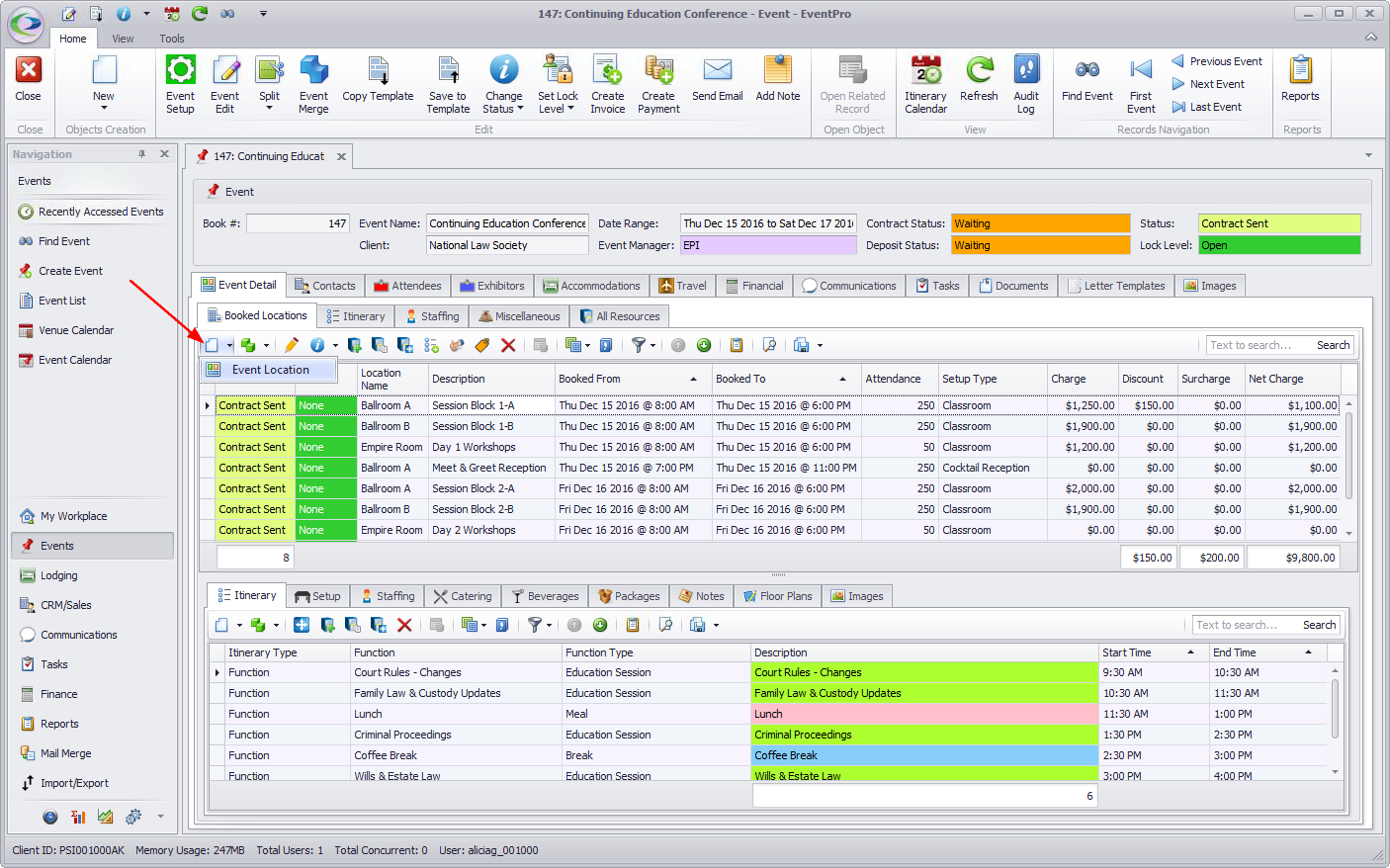Close the 147: Continuing Educat document tab

click(x=341, y=156)
